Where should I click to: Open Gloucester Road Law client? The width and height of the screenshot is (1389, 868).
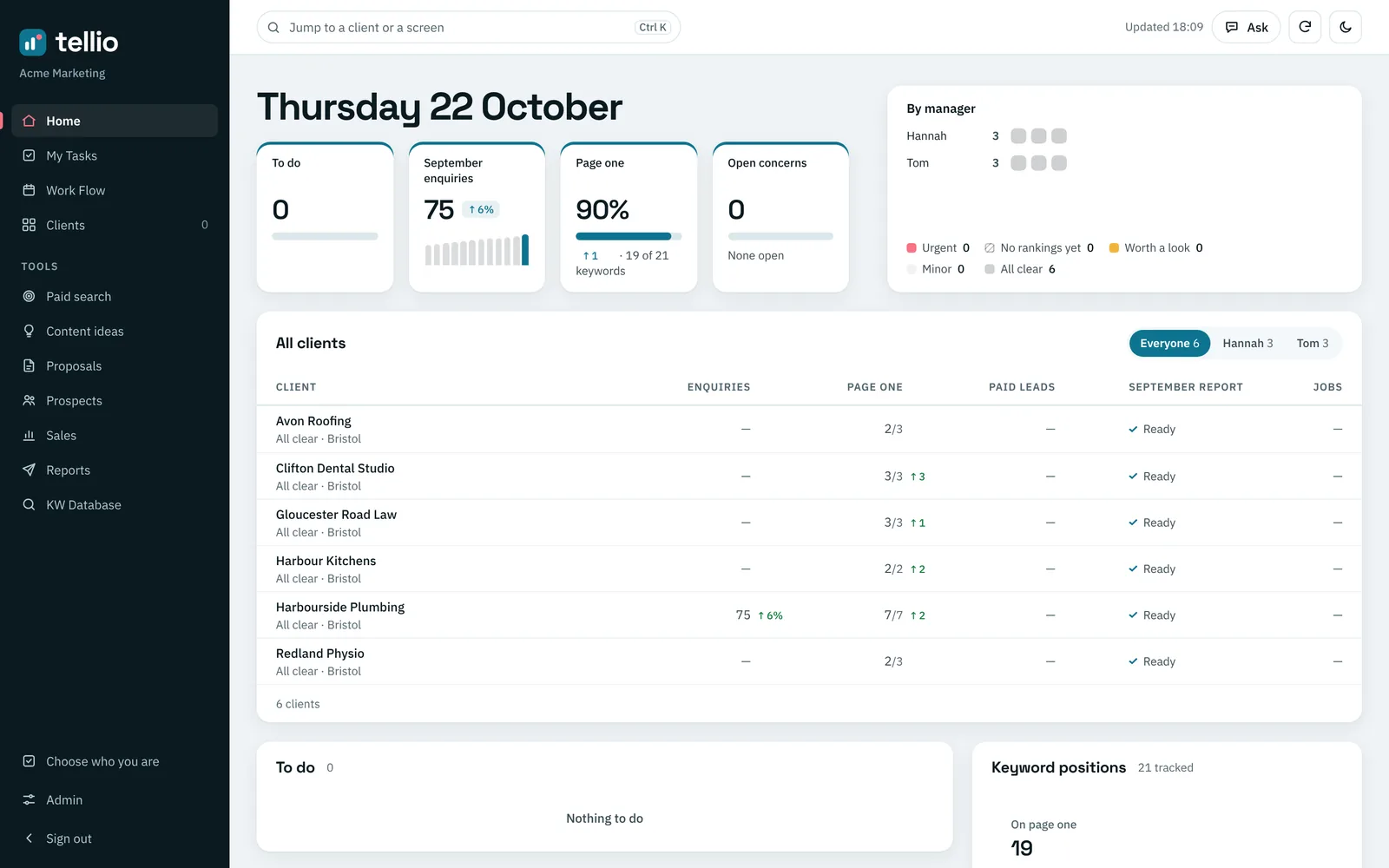[x=809, y=523]
